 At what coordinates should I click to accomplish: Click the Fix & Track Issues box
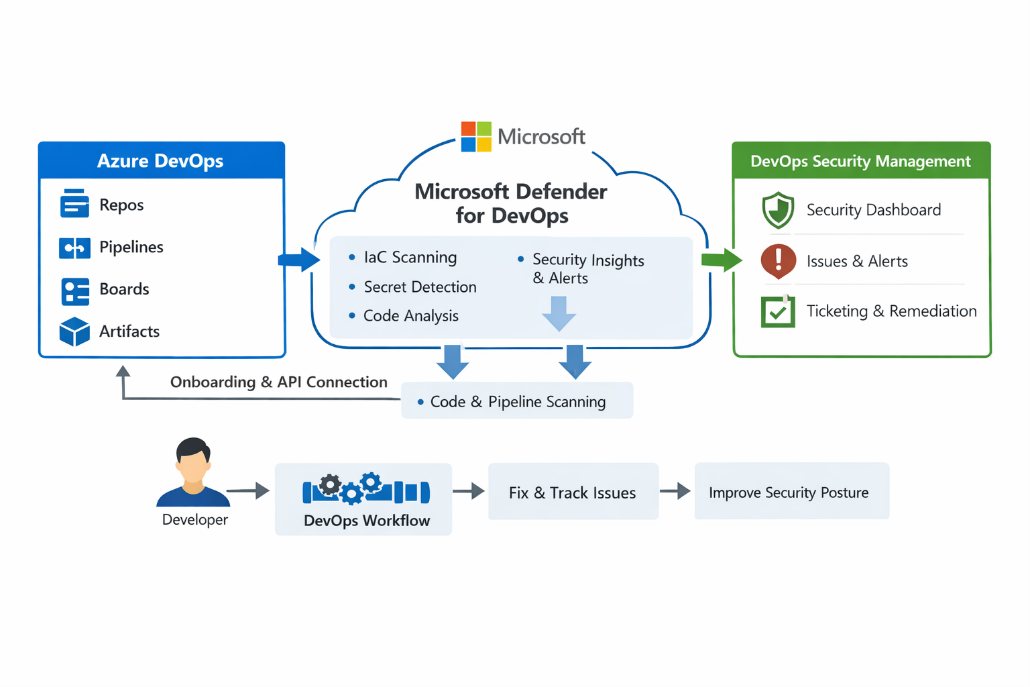click(573, 492)
